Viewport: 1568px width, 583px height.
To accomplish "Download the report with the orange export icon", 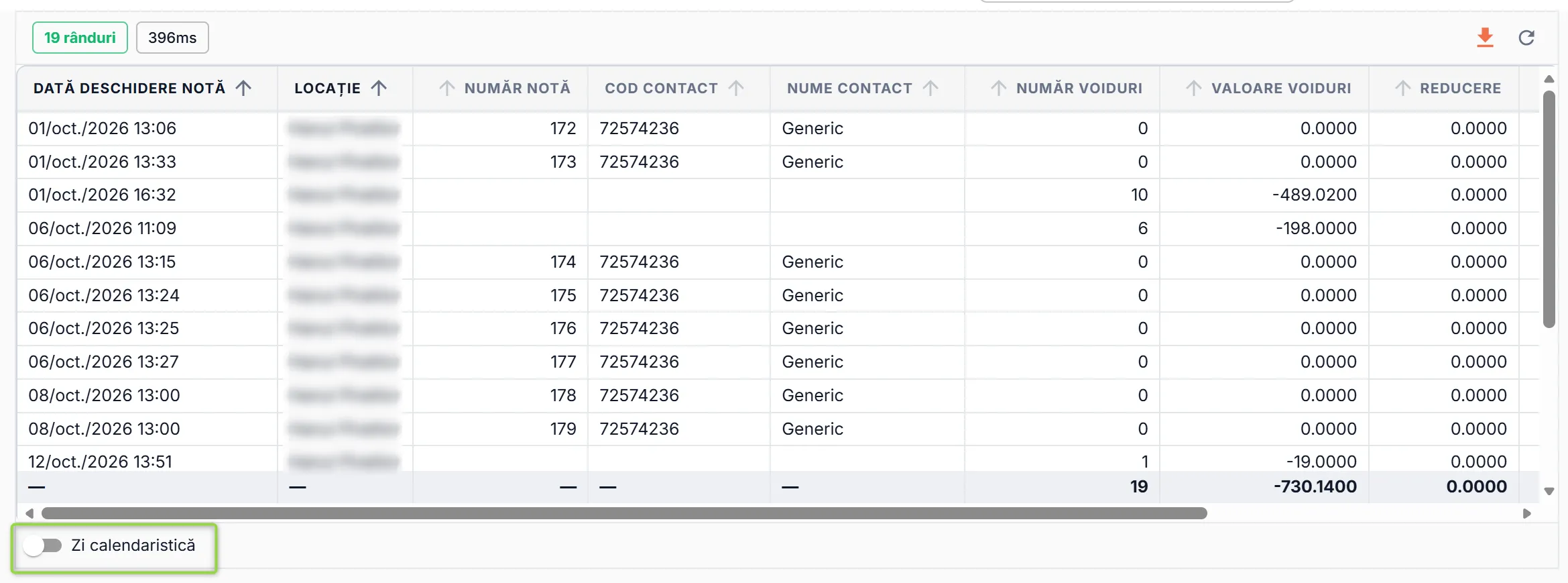I will pyautogui.click(x=1485, y=38).
